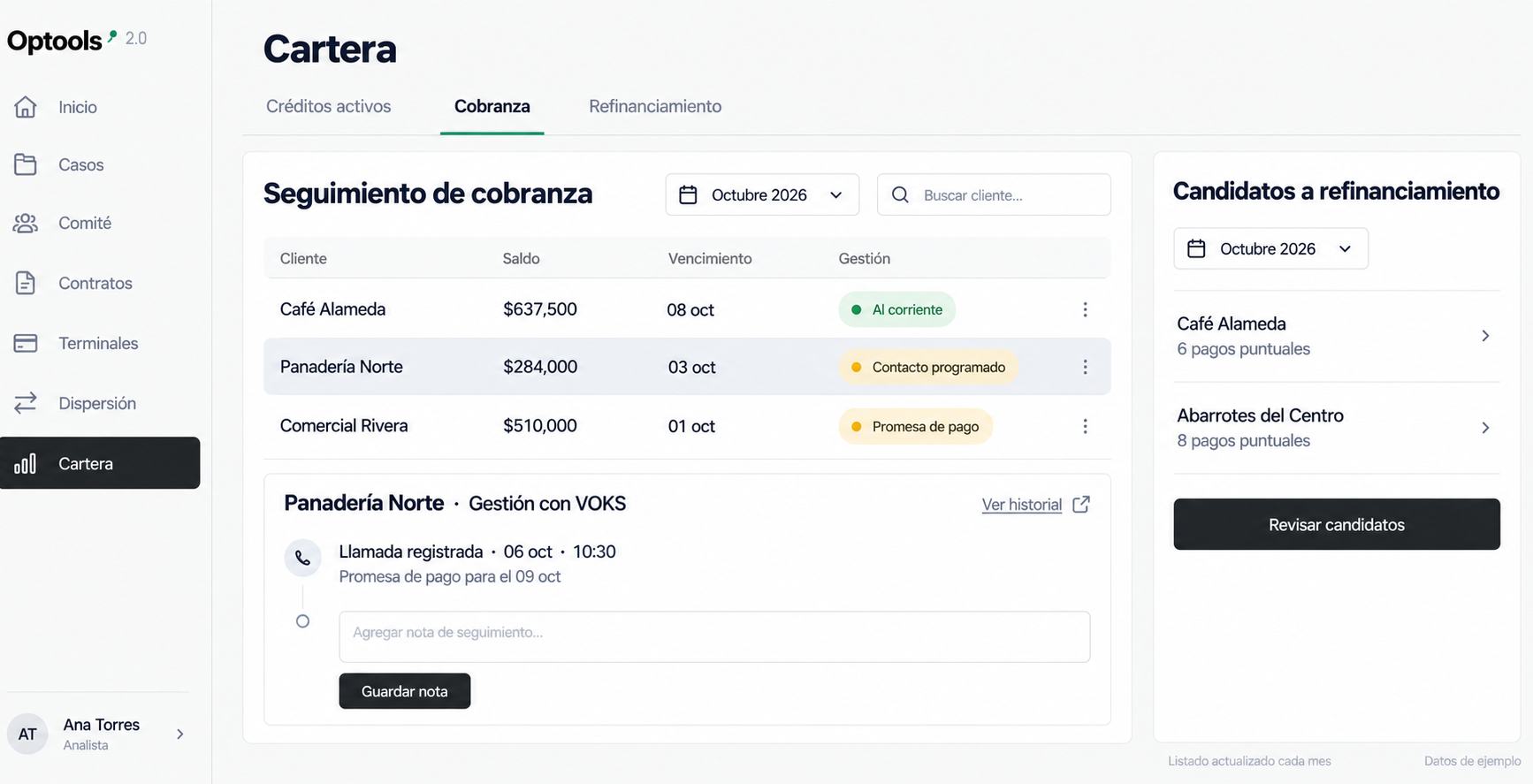Select the Comité people icon

pos(26,223)
